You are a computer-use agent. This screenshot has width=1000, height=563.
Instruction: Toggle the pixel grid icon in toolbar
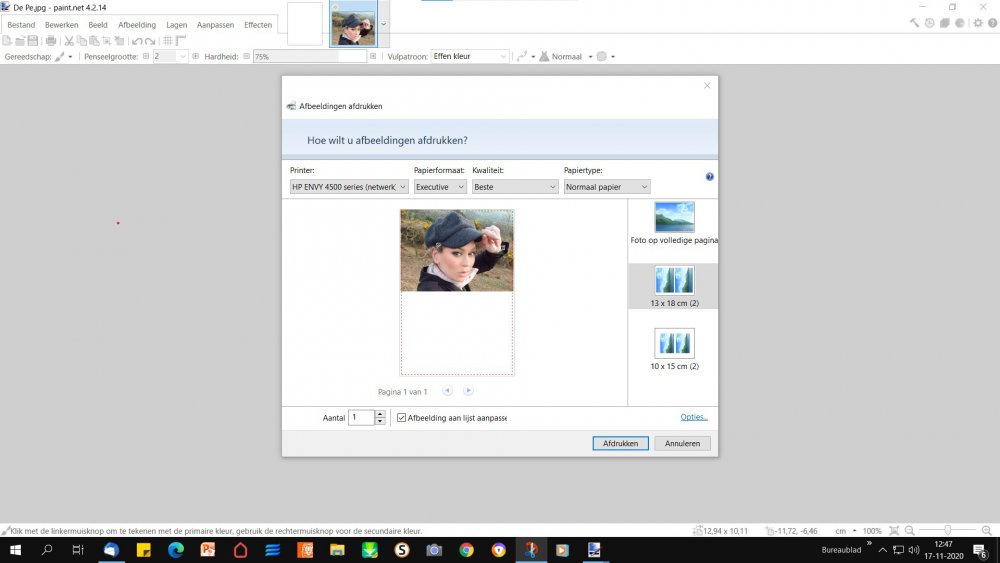(x=168, y=41)
